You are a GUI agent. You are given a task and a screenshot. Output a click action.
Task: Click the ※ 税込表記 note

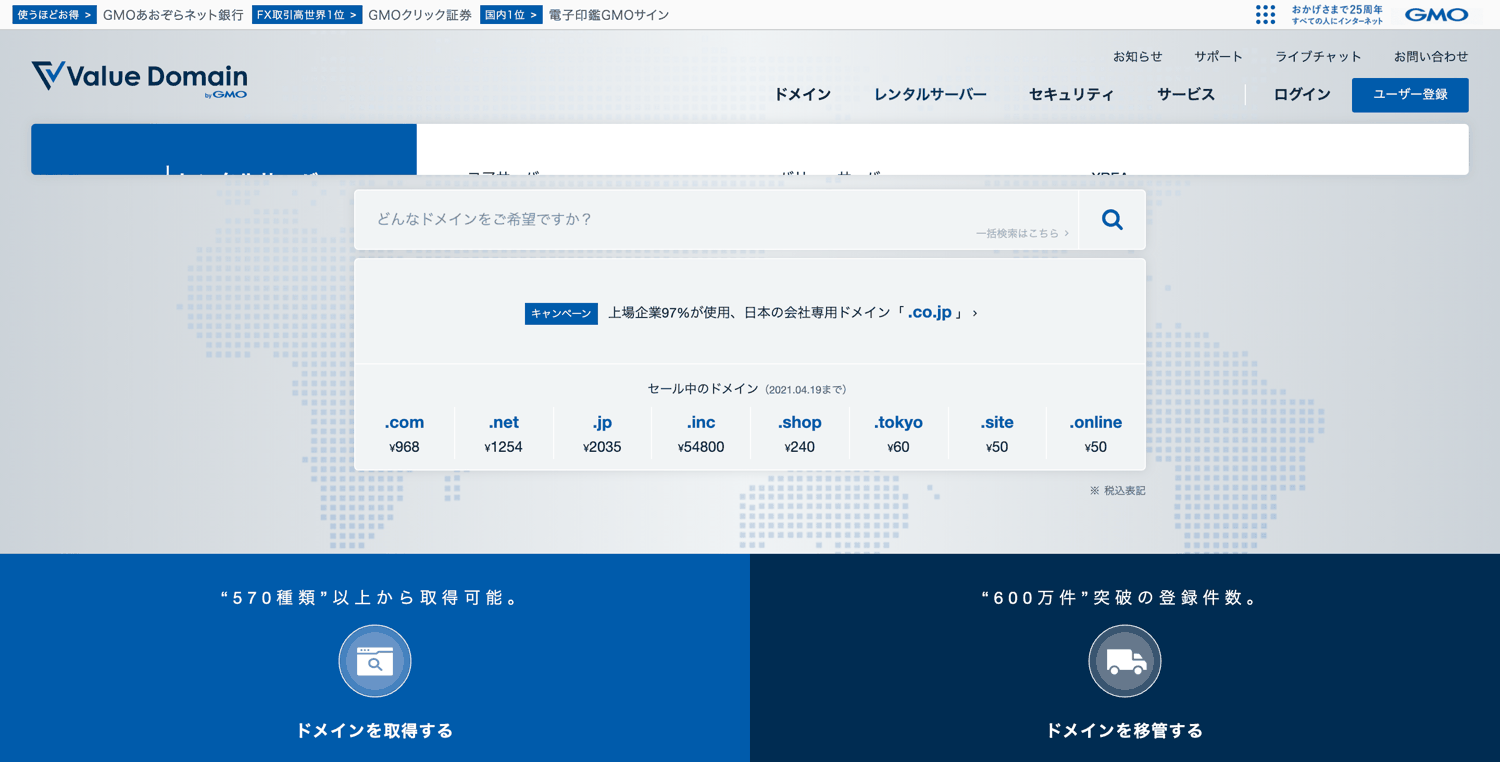pyautogui.click(x=1118, y=491)
